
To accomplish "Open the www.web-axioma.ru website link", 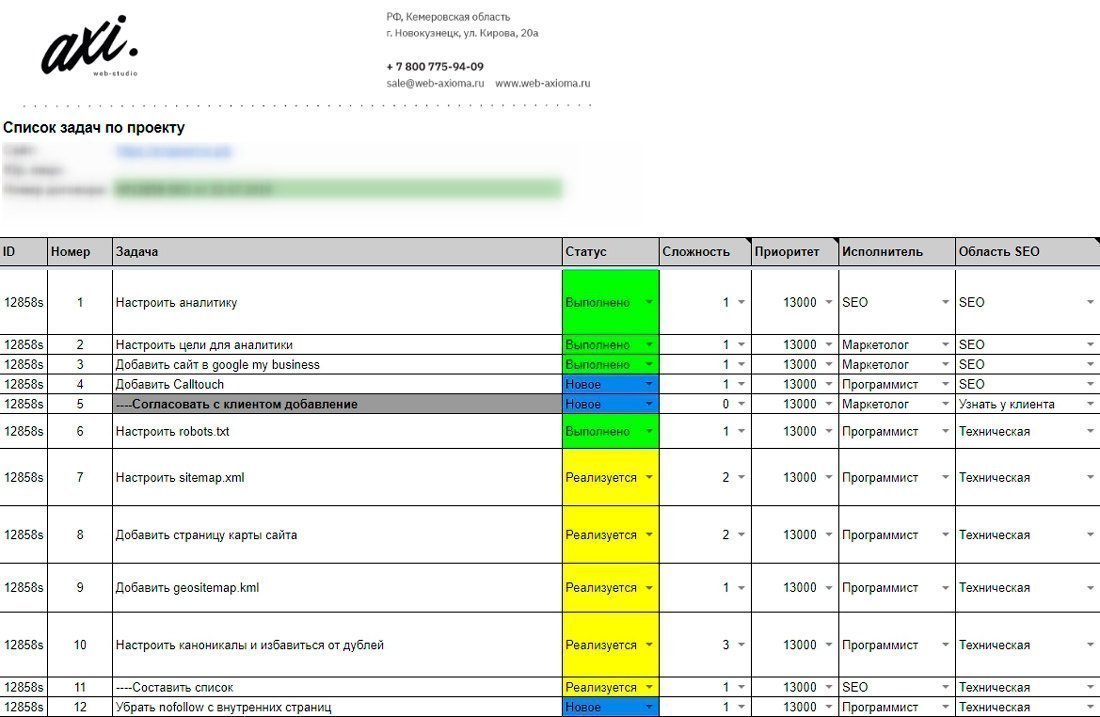I will [542, 84].
